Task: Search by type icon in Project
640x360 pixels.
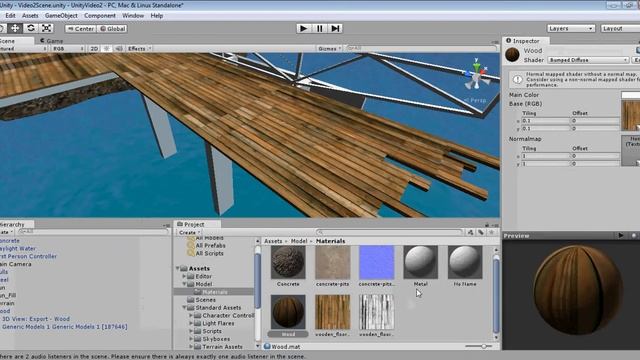Action: [470, 232]
